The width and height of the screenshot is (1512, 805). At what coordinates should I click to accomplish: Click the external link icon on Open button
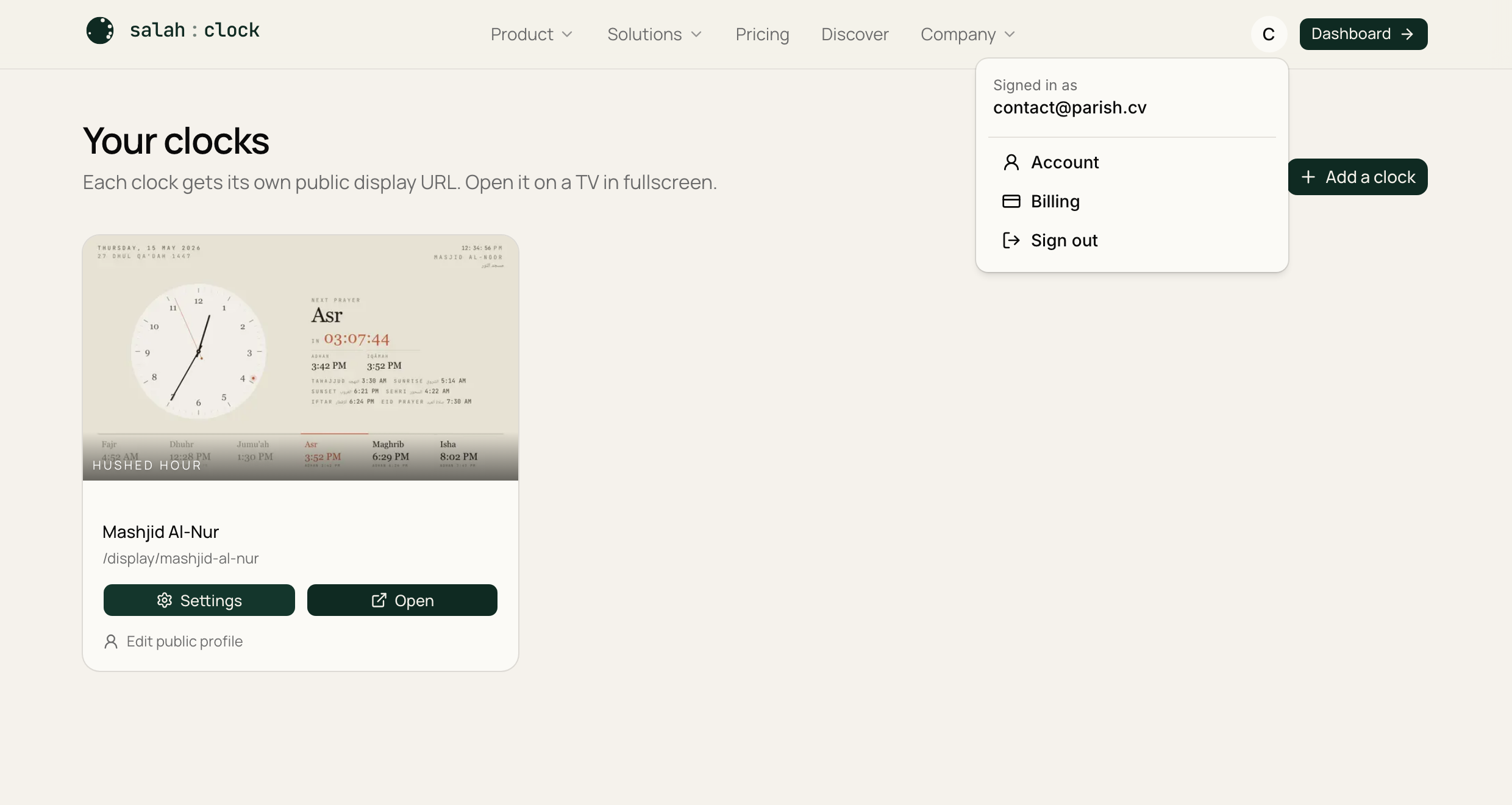point(379,600)
